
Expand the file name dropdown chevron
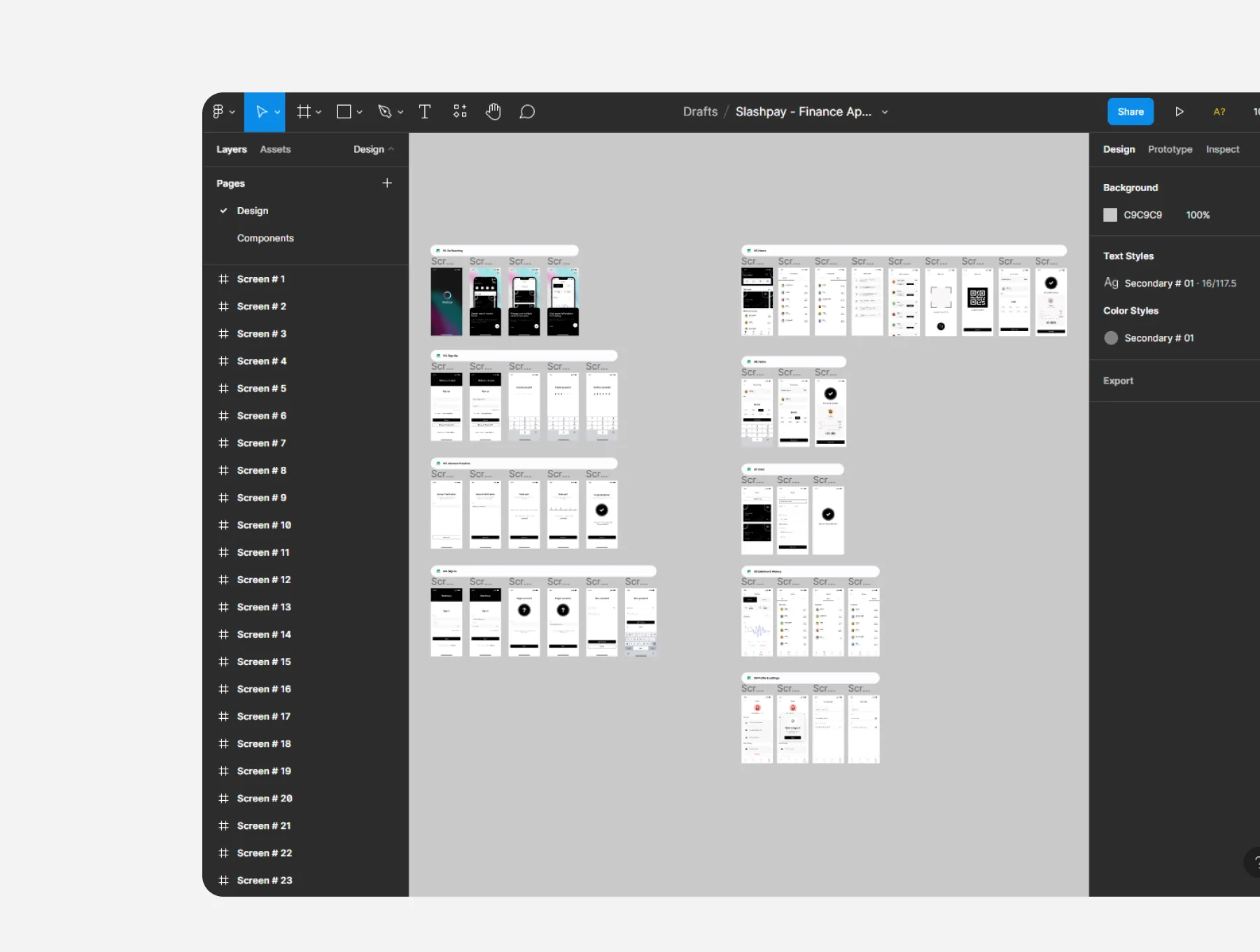pyautogui.click(x=885, y=112)
